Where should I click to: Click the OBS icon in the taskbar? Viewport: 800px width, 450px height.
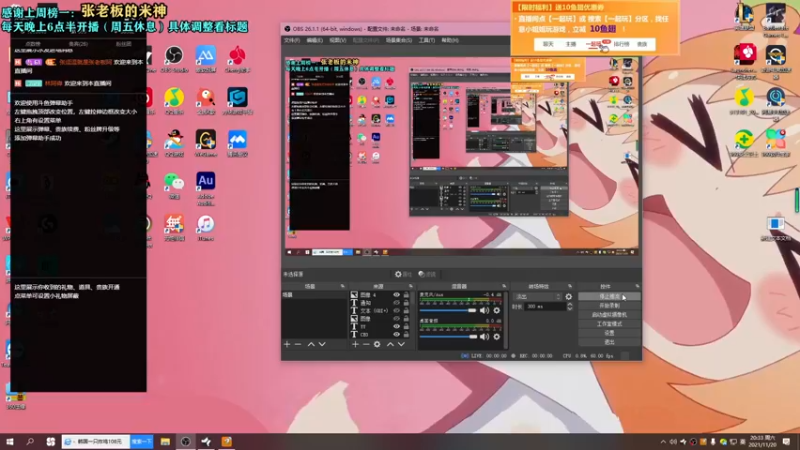click(185, 441)
